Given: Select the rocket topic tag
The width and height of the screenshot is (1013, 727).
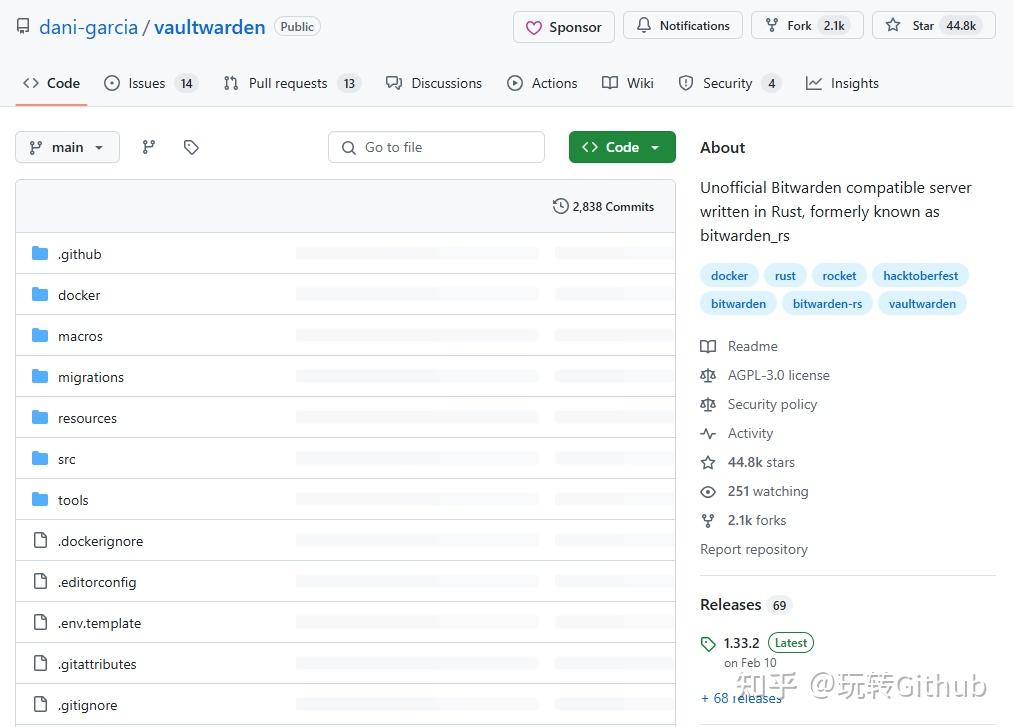Looking at the screenshot, I should tap(839, 276).
